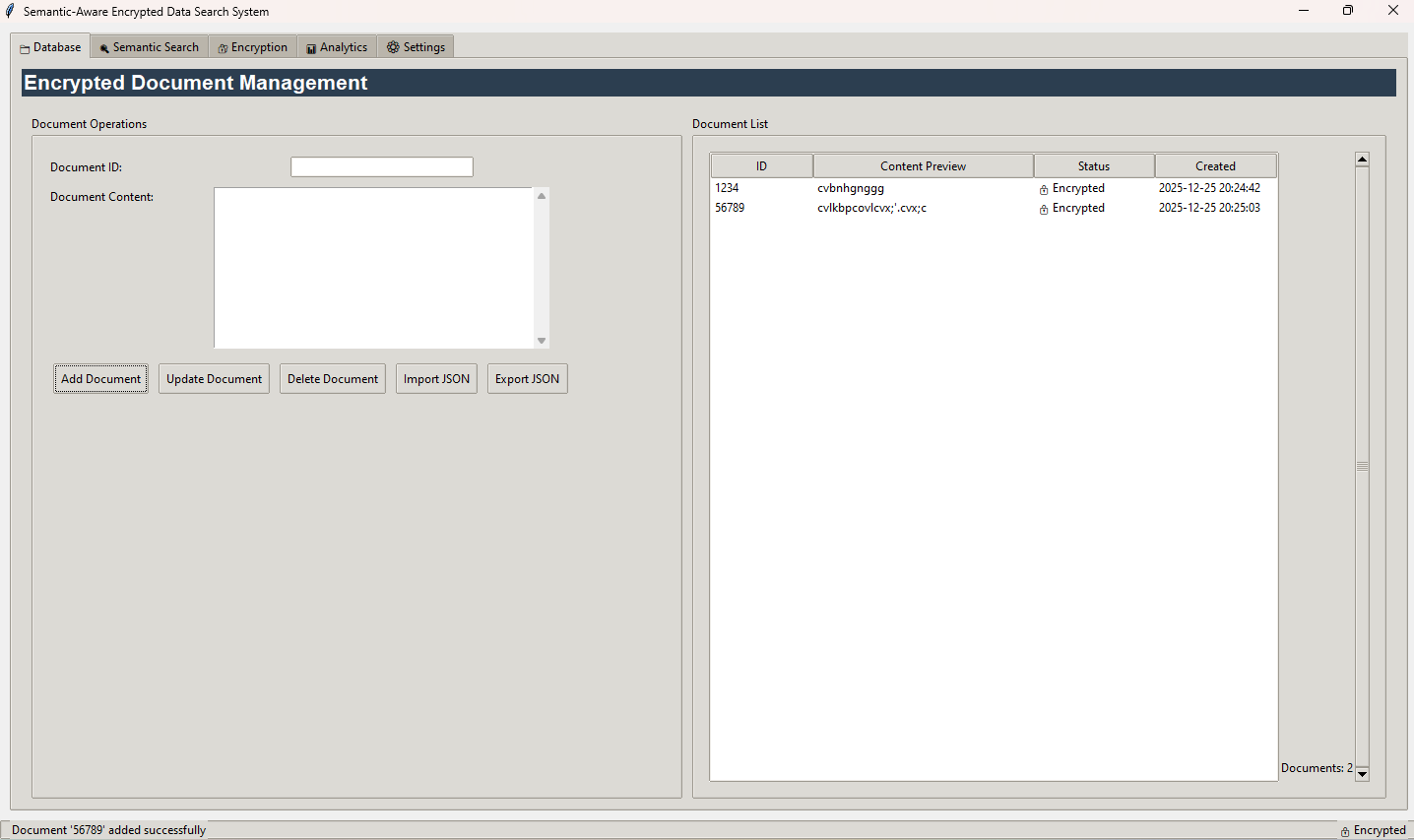Screen dimensions: 1414x840
Task: Click lock icon in document 56789 row
Action: pyautogui.click(x=1044, y=209)
